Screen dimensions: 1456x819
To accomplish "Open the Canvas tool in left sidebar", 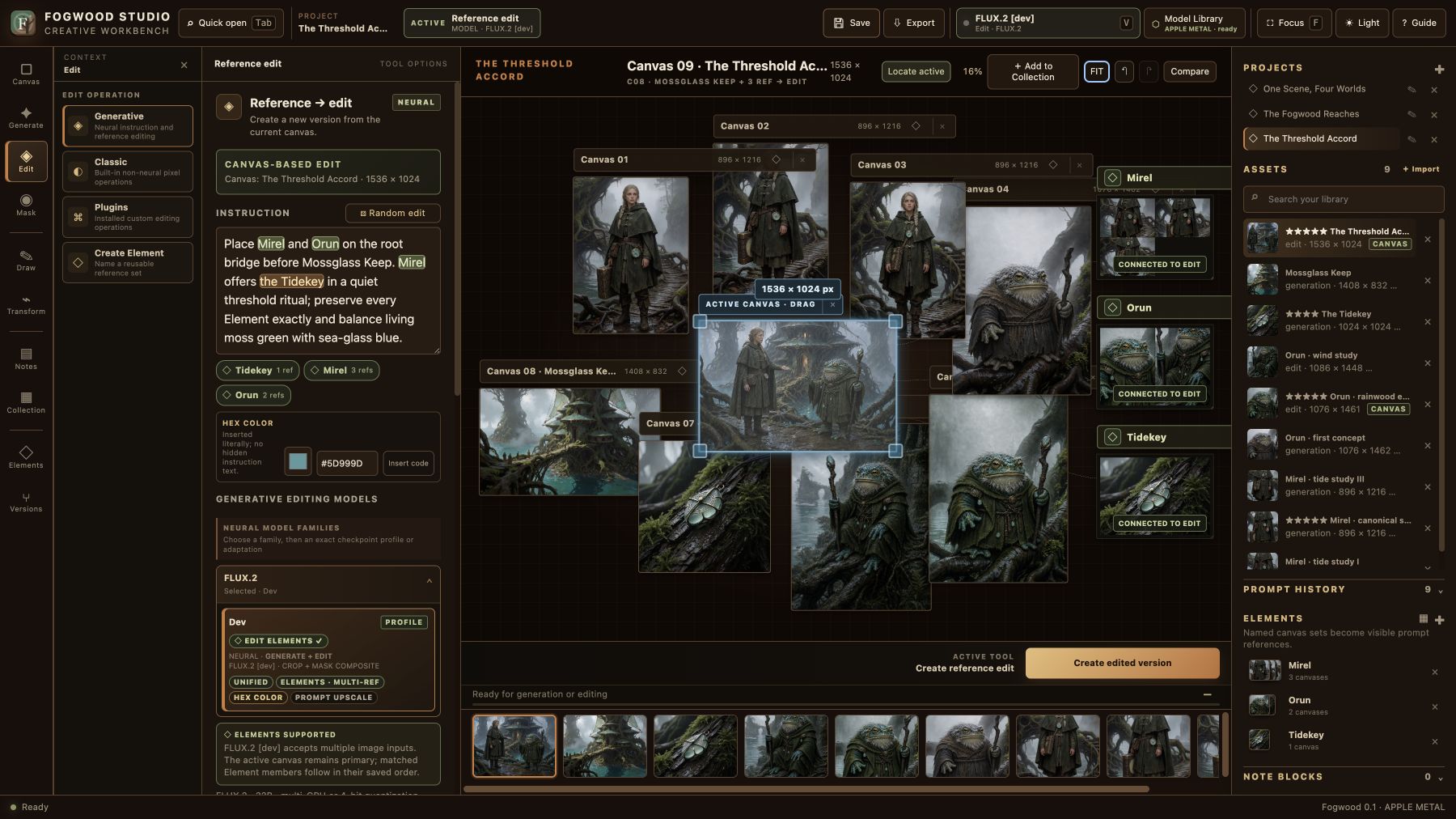I will pyautogui.click(x=26, y=74).
